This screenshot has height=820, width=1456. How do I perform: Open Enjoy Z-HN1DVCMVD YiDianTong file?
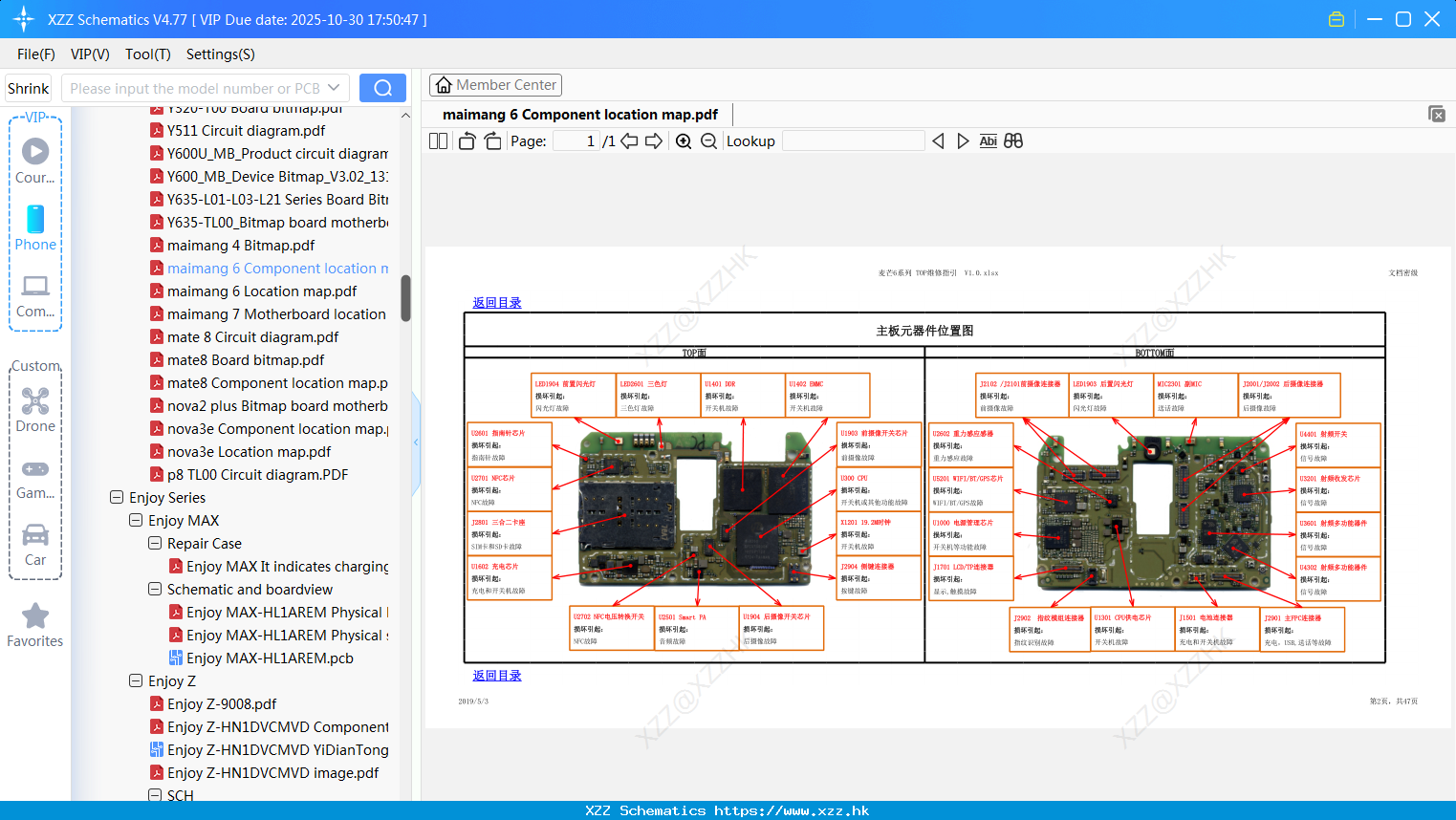point(270,750)
